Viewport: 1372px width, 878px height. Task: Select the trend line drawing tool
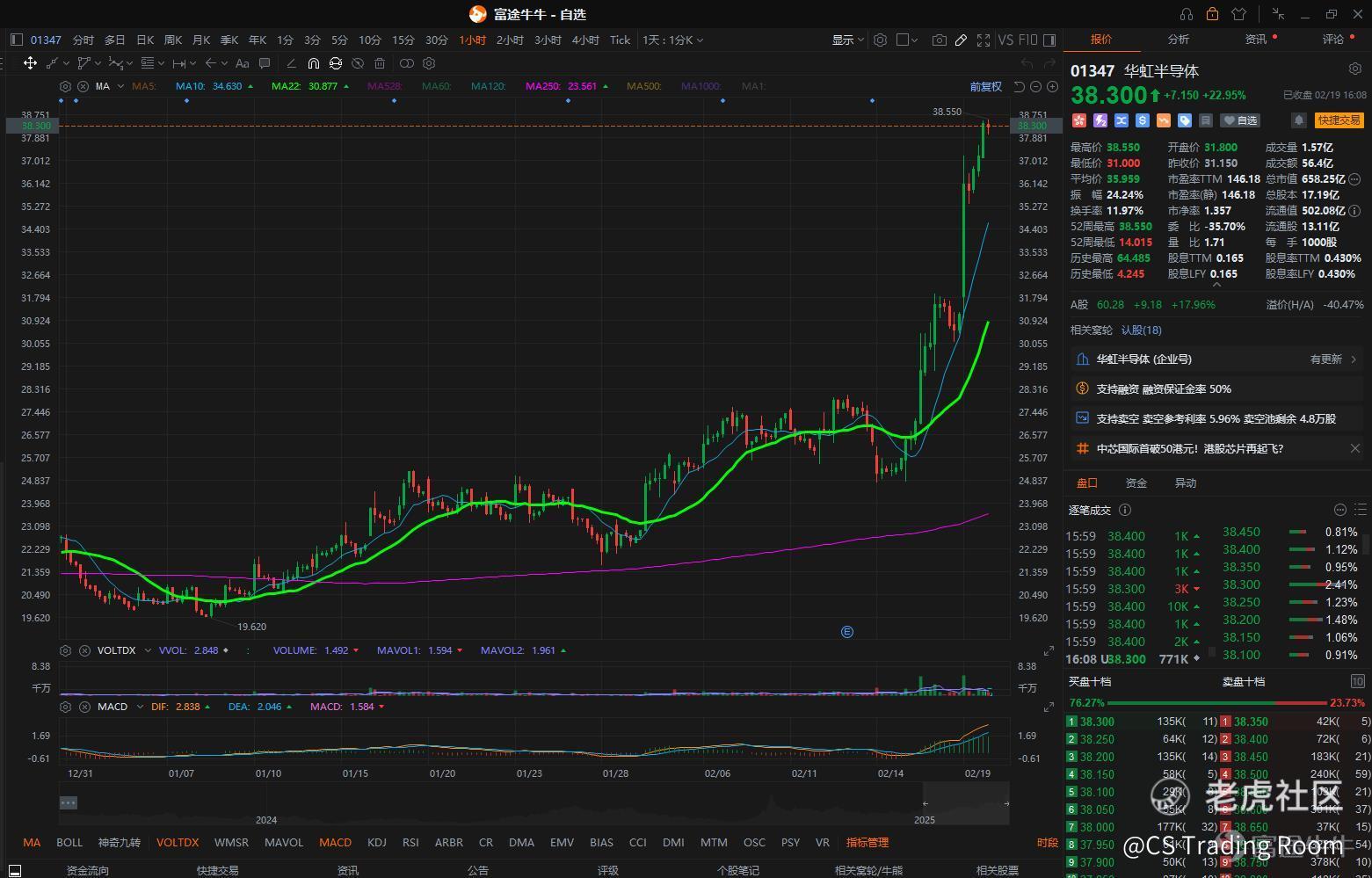52,63
